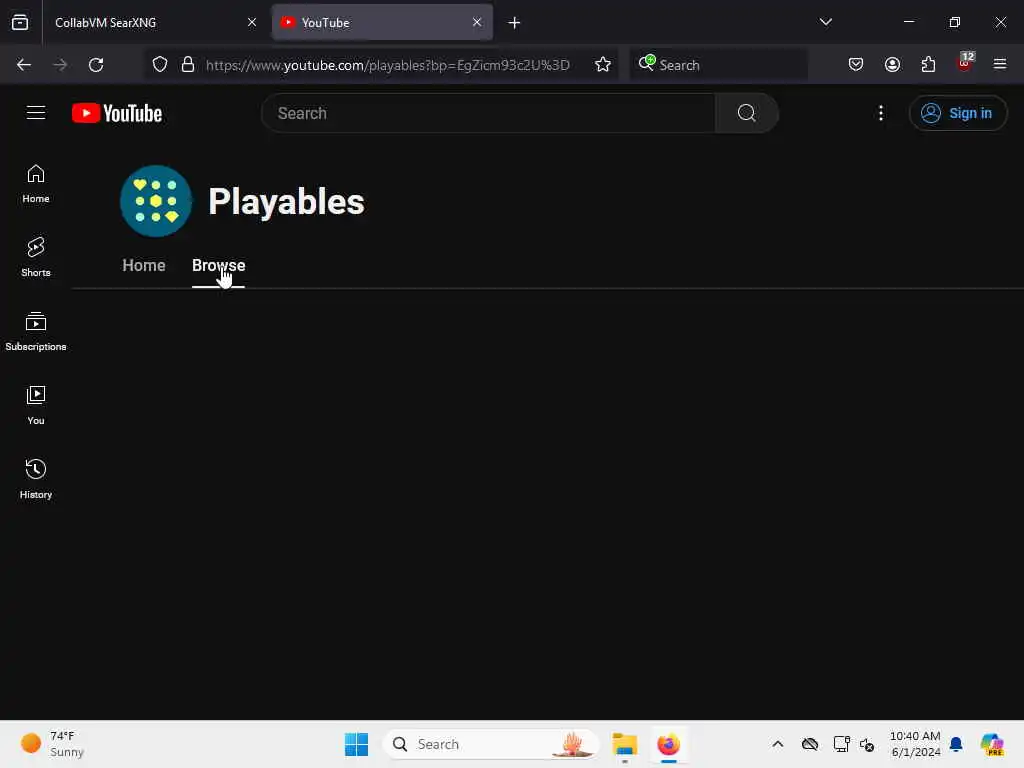The image size is (1024, 768).
Task: Focus the YouTube search input field
Action: click(x=488, y=113)
